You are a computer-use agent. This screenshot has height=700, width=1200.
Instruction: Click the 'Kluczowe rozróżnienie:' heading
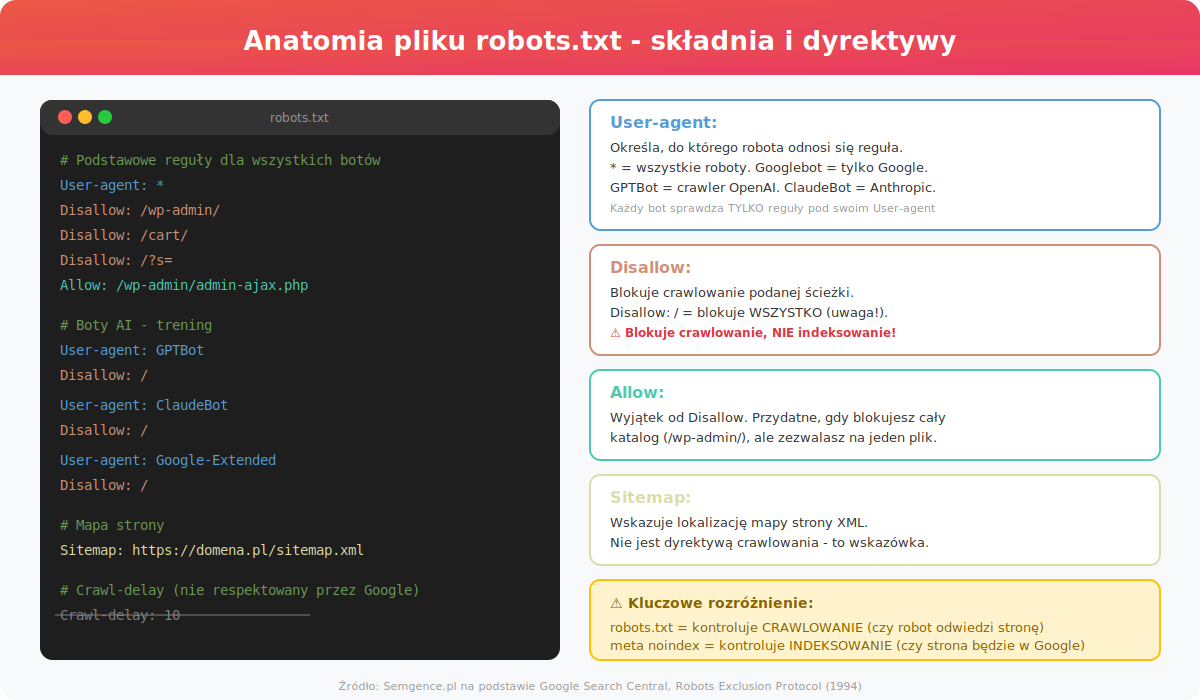click(720, 603)
